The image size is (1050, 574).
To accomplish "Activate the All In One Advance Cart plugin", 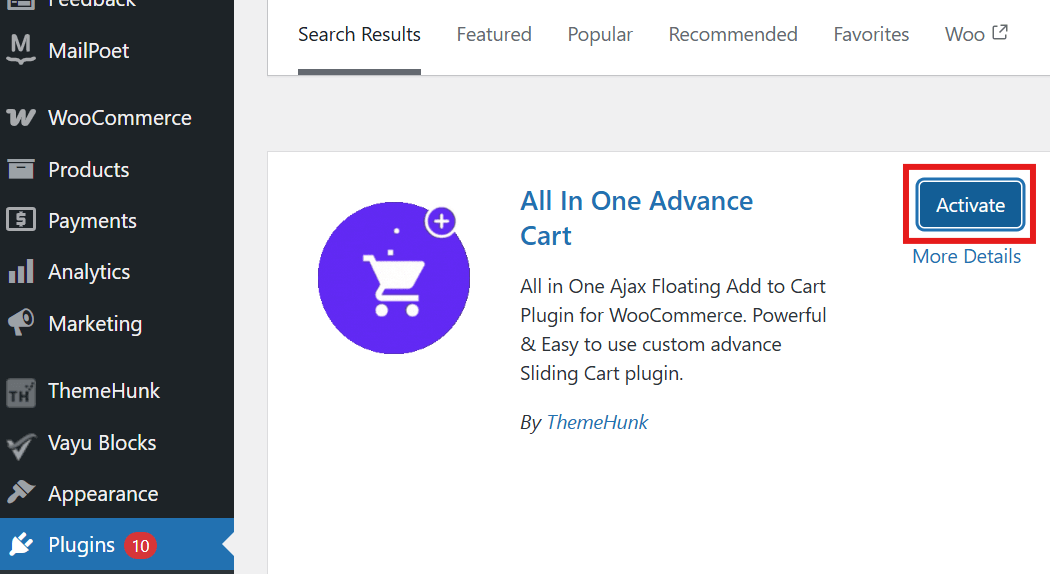I will (970, 205).
